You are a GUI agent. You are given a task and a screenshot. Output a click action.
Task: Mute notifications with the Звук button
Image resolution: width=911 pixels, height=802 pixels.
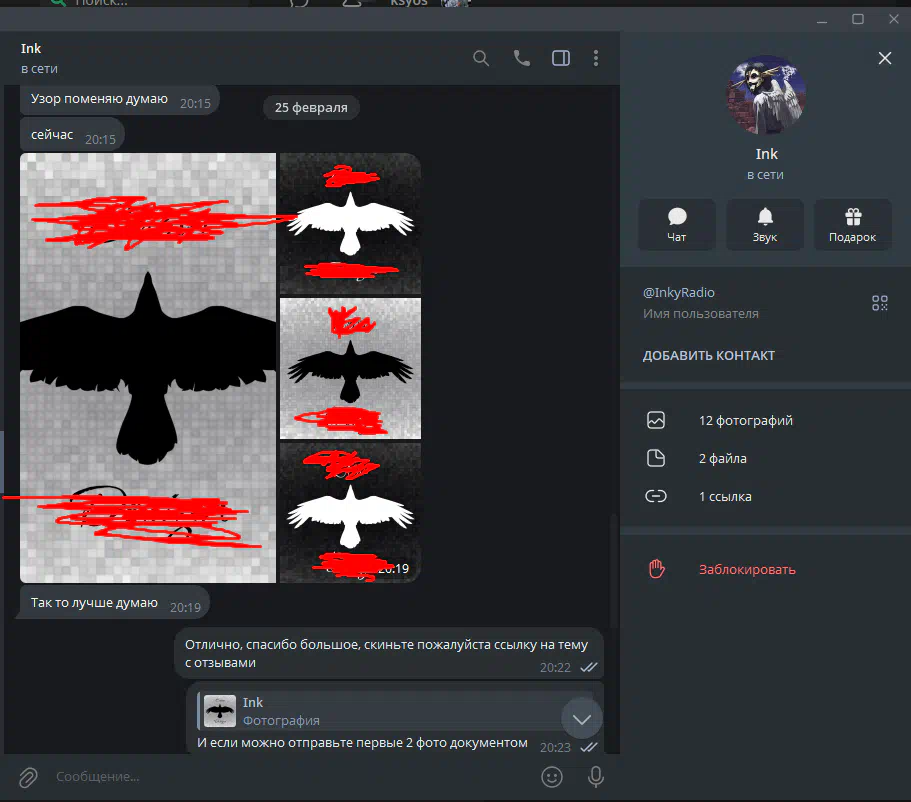coord(765,225)
